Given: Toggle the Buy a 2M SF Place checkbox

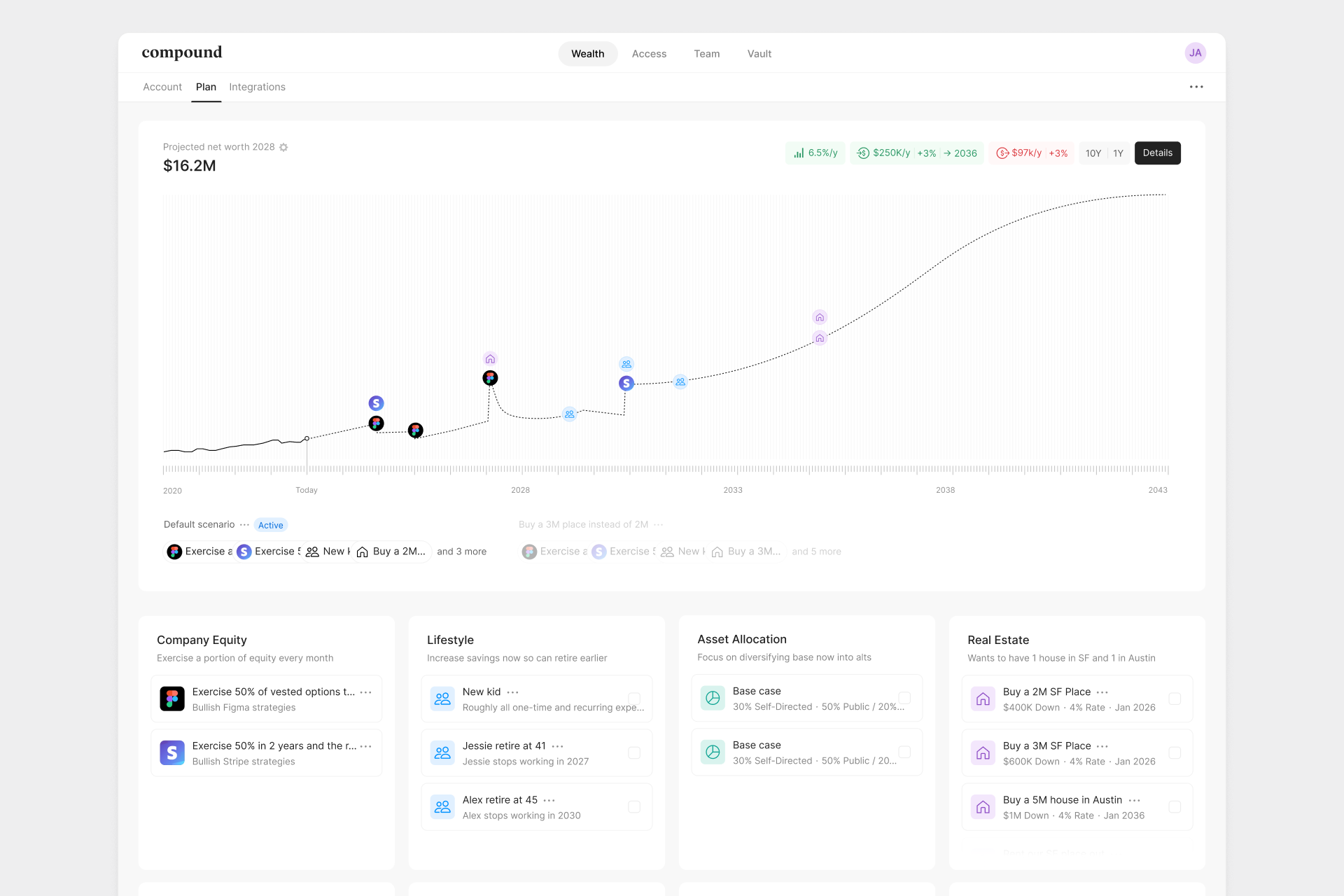Looking at the screenshot, I should click(x=1175, y=699).
